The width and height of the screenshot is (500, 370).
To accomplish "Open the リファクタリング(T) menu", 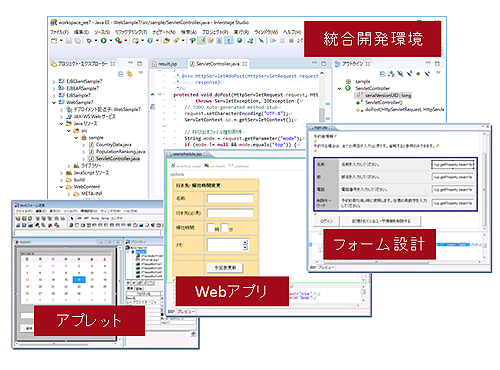I will click(131, 32).
